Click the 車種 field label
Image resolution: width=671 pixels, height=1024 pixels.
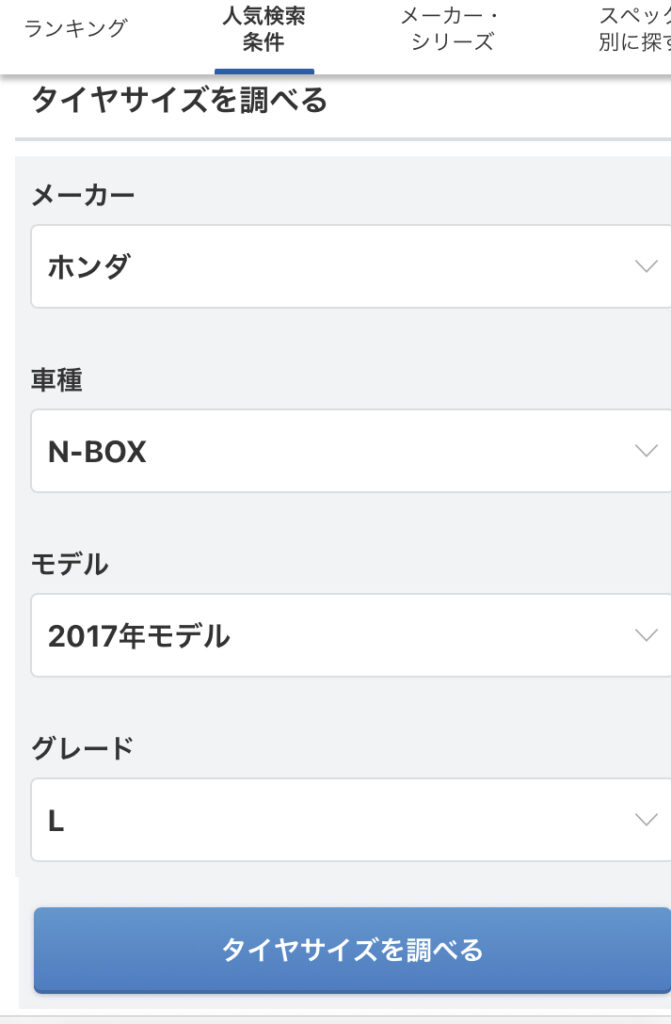57,380
